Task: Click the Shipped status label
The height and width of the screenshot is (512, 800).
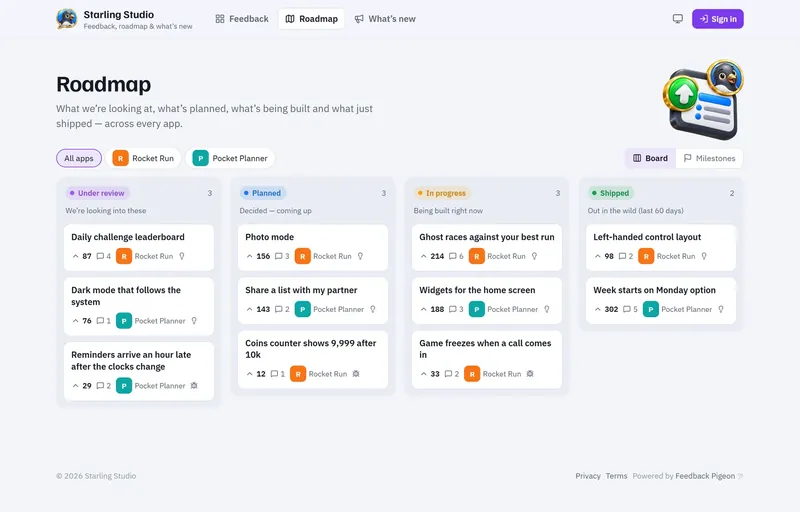Action: (611, 193)
